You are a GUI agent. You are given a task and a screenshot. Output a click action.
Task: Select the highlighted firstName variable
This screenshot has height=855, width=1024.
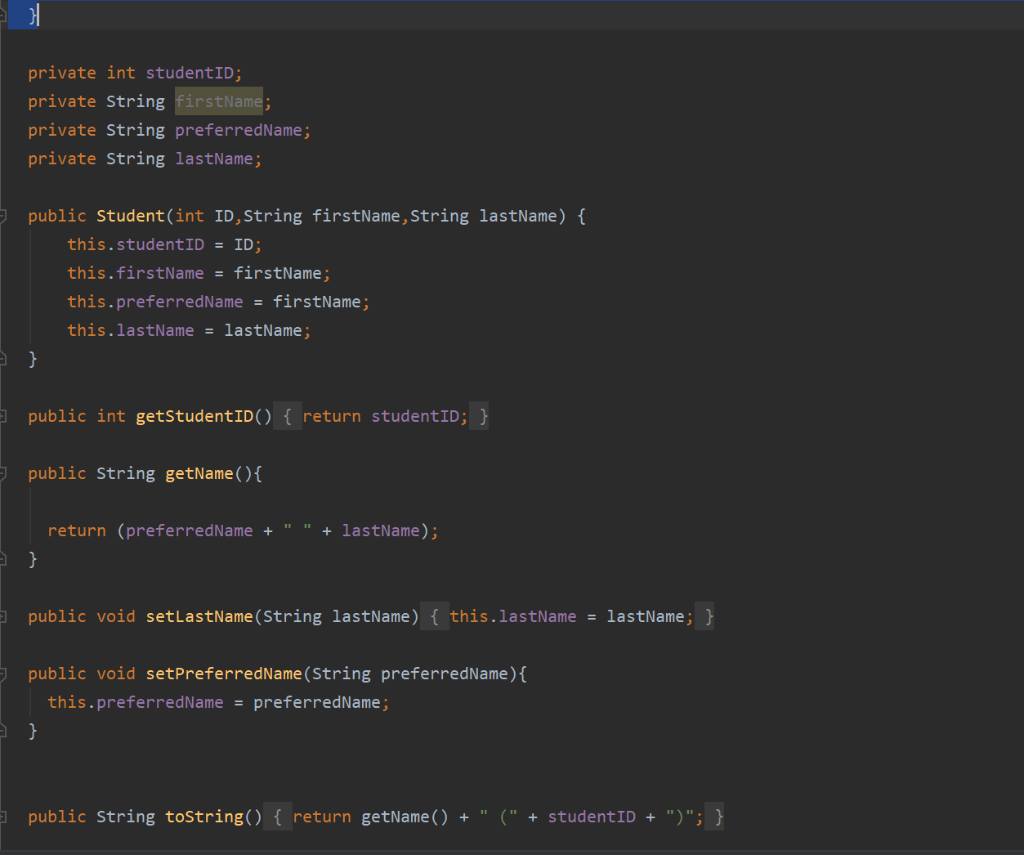pos(218,101)
